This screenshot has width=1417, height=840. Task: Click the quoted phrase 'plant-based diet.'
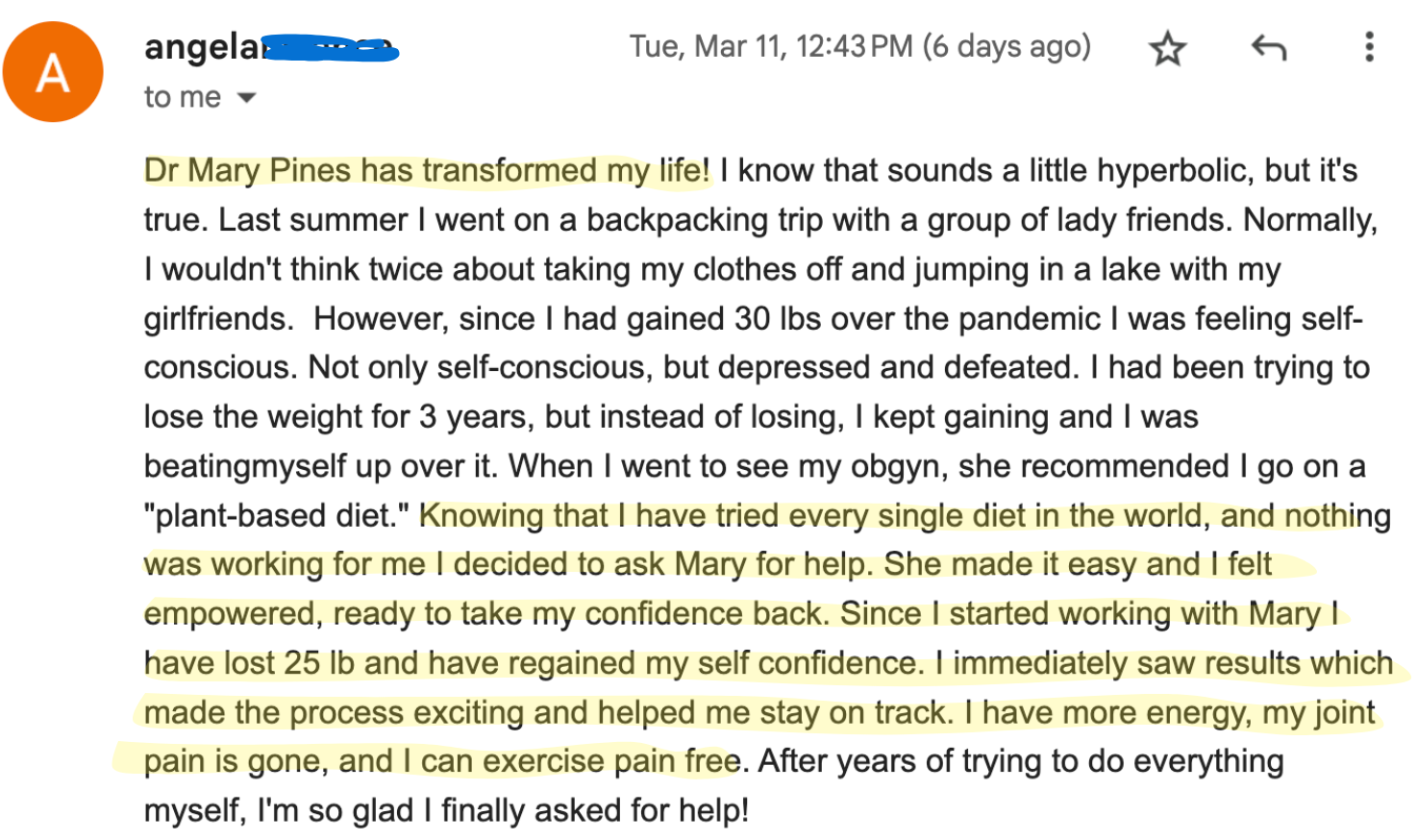click(x=277, y=516)
